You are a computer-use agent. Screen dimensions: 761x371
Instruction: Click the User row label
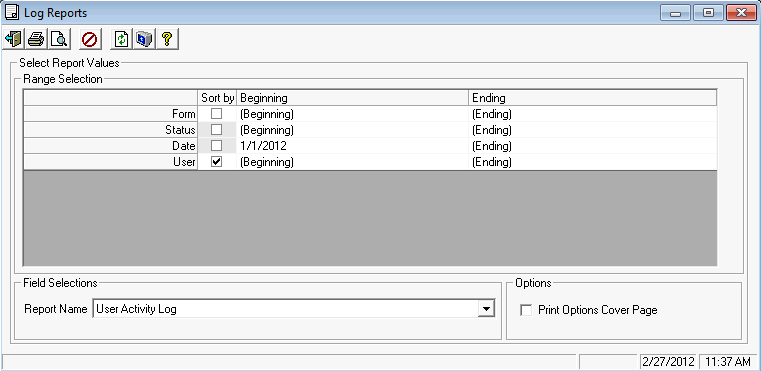click(x=111, y=162)
